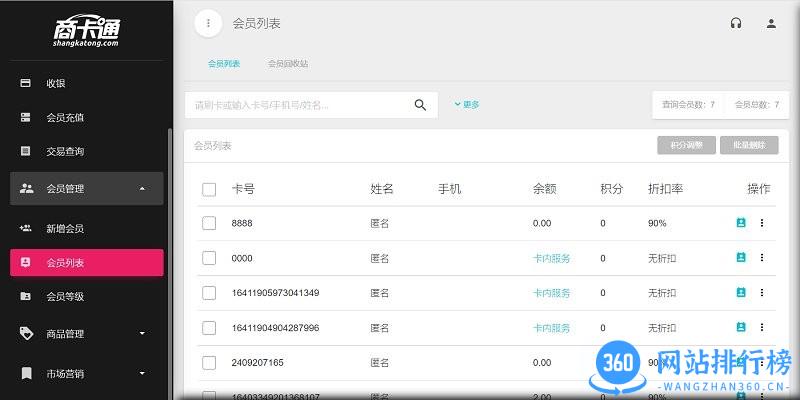The image size is (800, 400).
Task: Open the user account profile icon
Action: coord(771,23)
